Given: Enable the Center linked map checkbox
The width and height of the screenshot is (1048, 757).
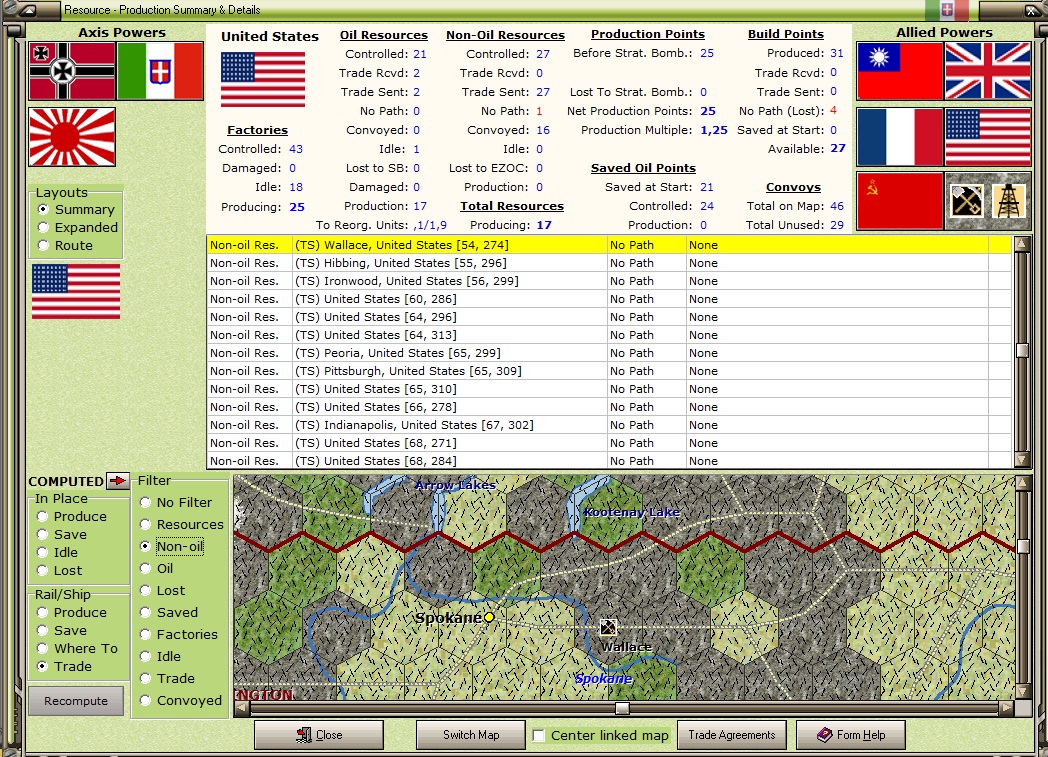Looking at the screenshot, I should [x=539, y=736].
